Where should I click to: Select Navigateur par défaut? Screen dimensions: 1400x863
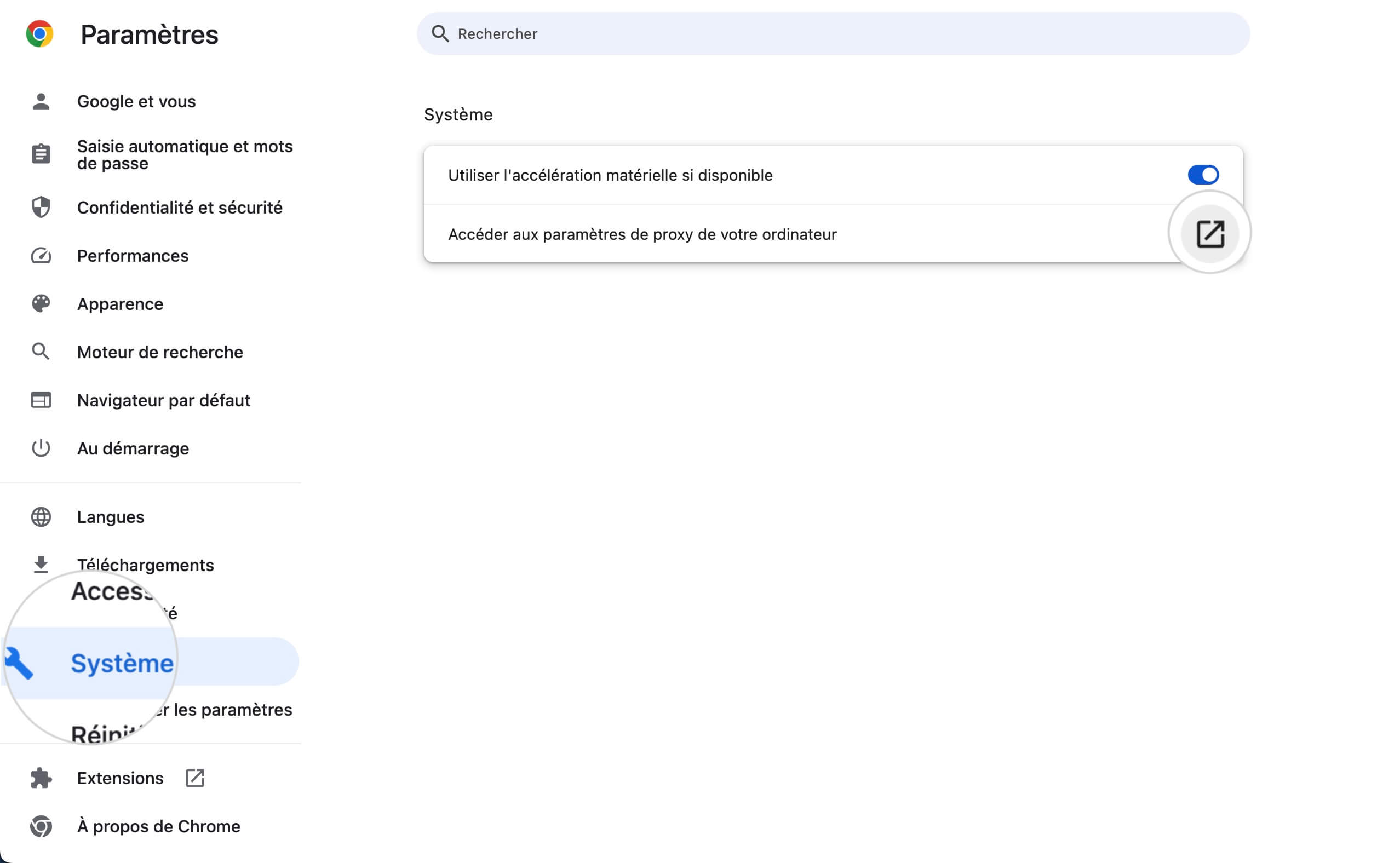point(164,400)
